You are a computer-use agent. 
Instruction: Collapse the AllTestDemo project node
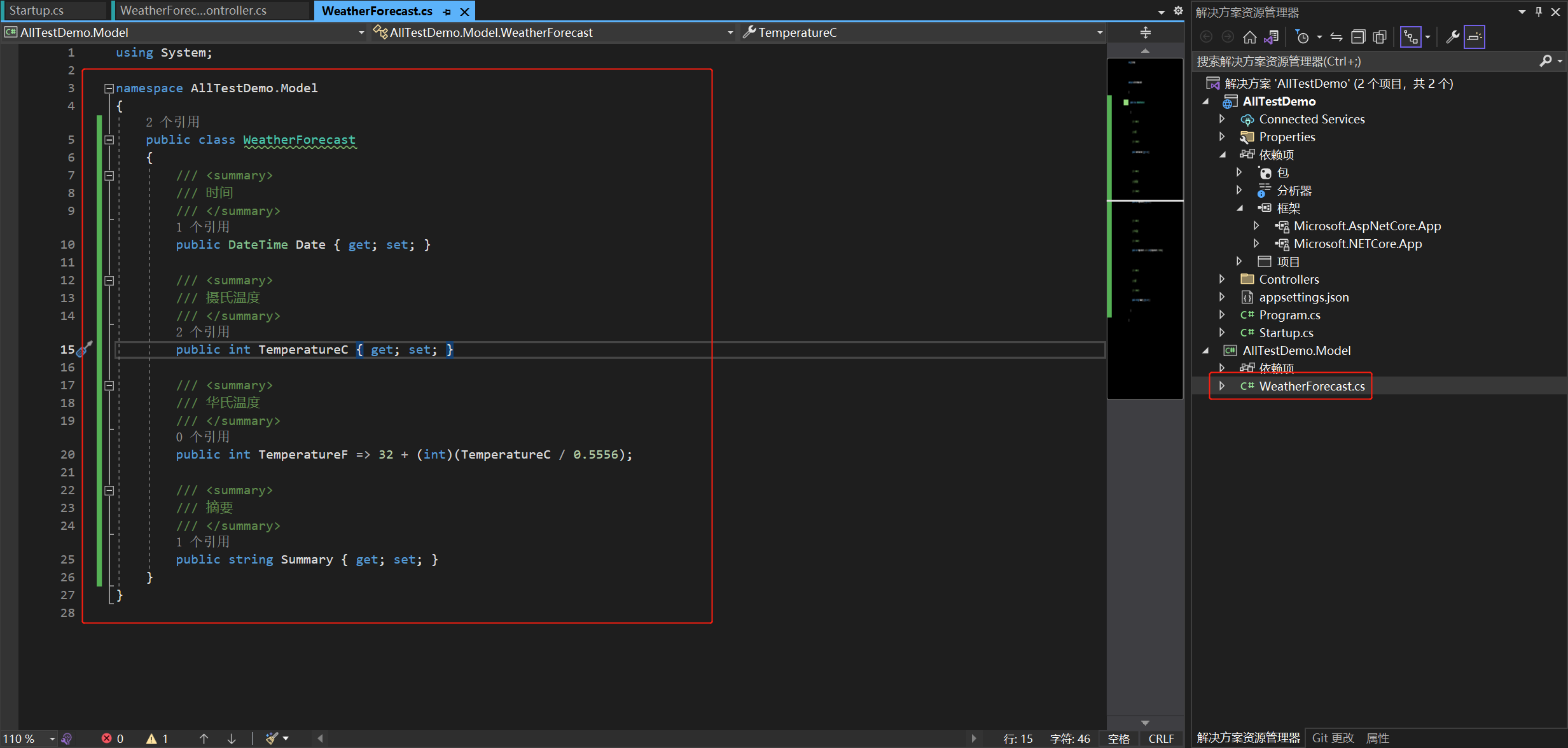point(1205,102)
